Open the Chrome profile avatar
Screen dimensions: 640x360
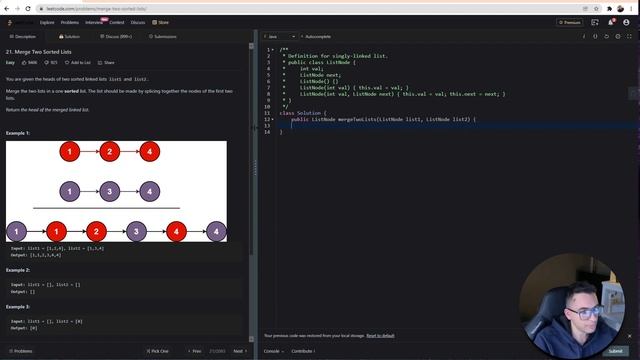[620, 9]
